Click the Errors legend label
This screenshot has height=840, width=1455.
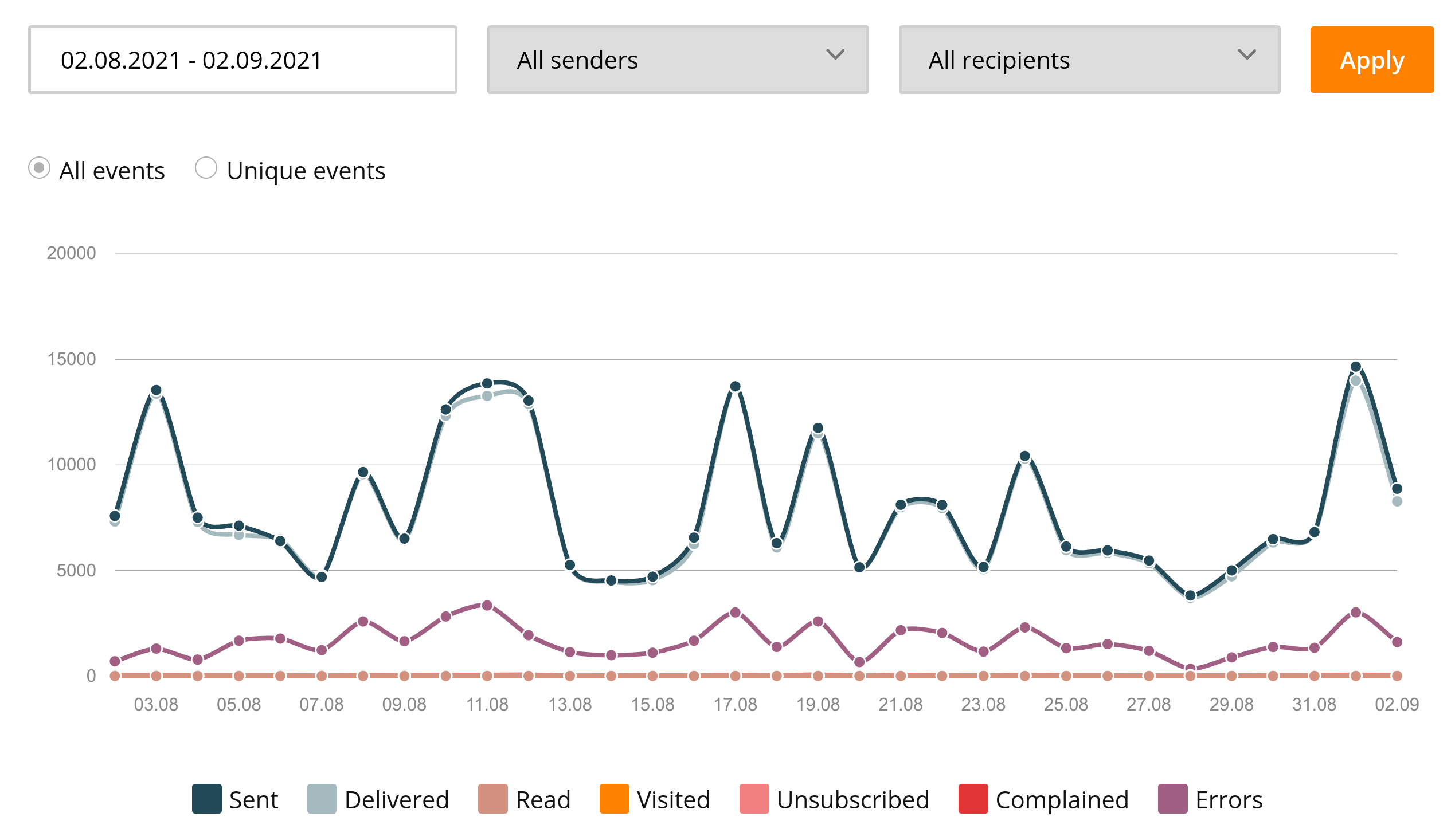point(1228,800)
